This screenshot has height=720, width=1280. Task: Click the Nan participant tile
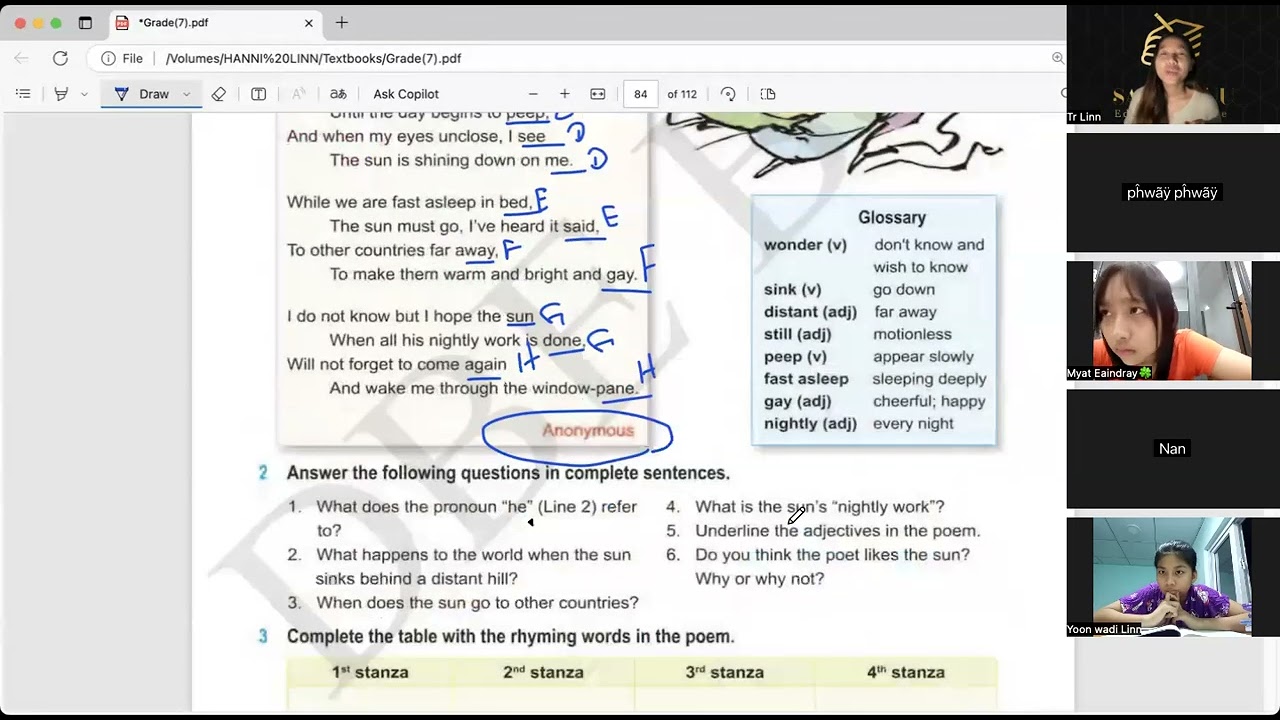pyautogui.click(x=1172, y=449)
